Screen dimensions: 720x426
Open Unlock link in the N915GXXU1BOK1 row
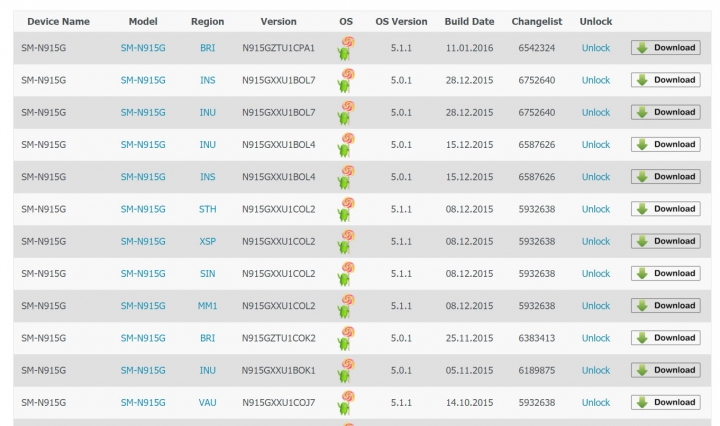[x=596, y=370]
